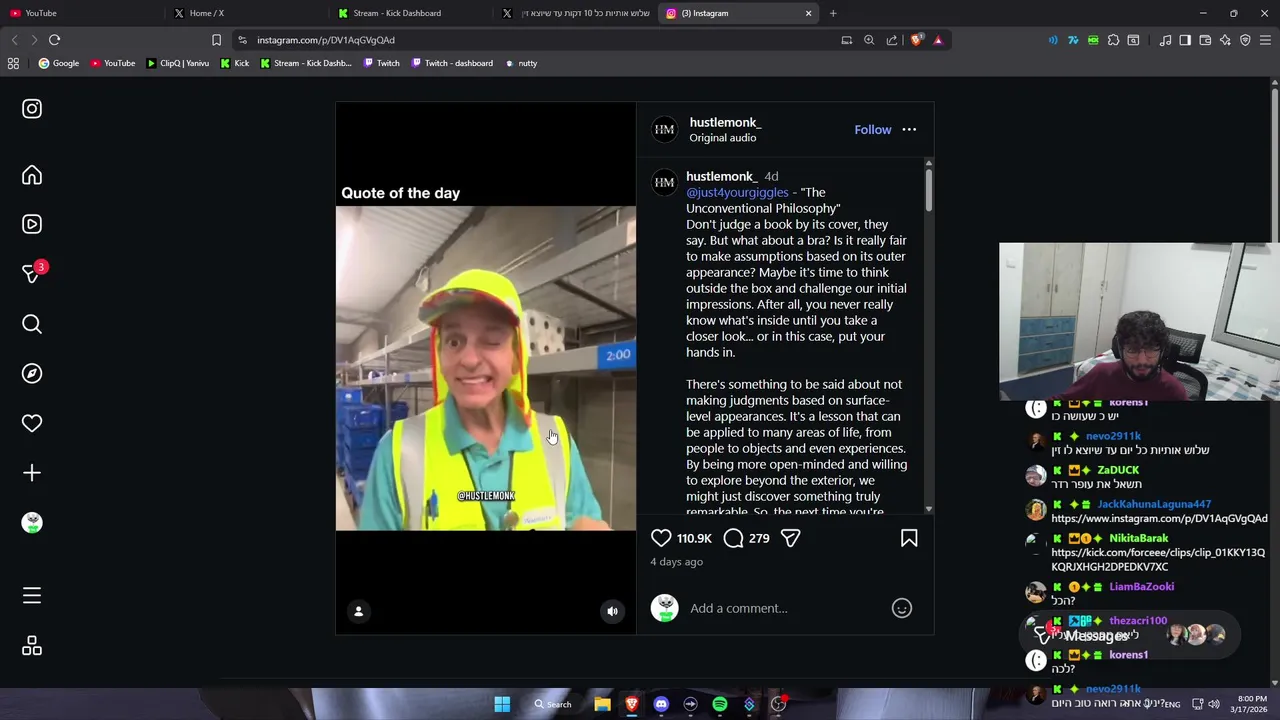This screenshot has width=1280, height=720.
Task: Open the Original audio link
Action: tap(722, 138)
